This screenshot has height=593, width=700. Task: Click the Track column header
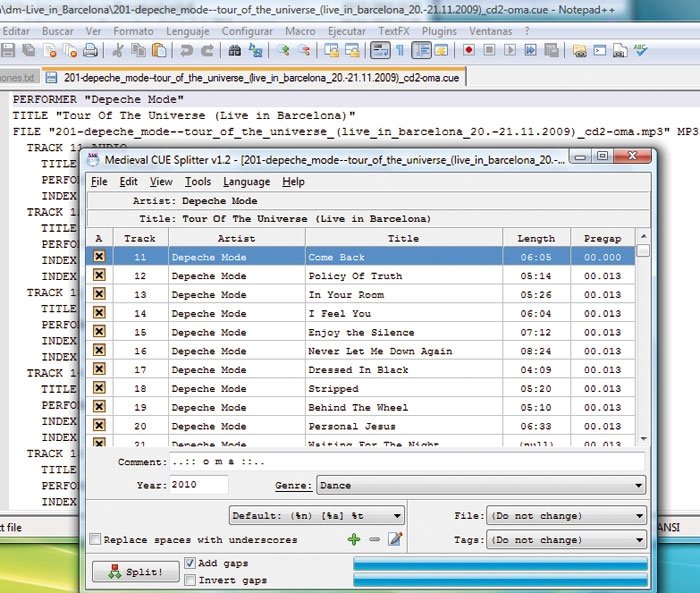[x=140, y=238]
